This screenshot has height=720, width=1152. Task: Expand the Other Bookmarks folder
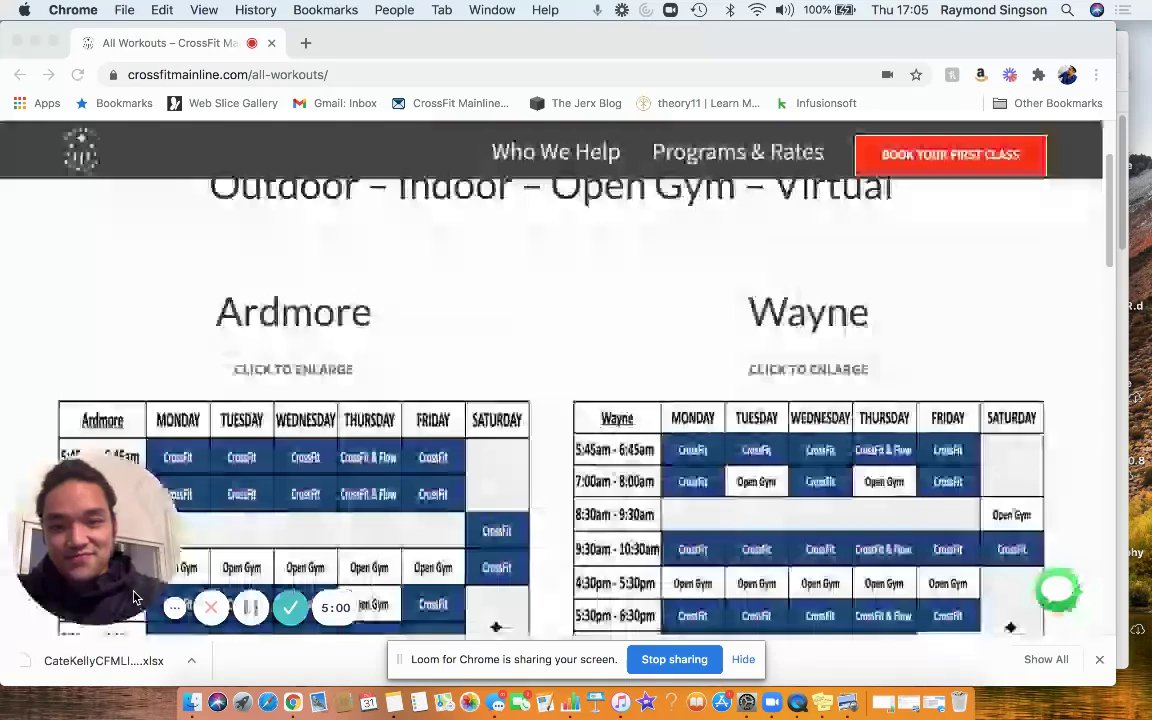pos(1048,103)
